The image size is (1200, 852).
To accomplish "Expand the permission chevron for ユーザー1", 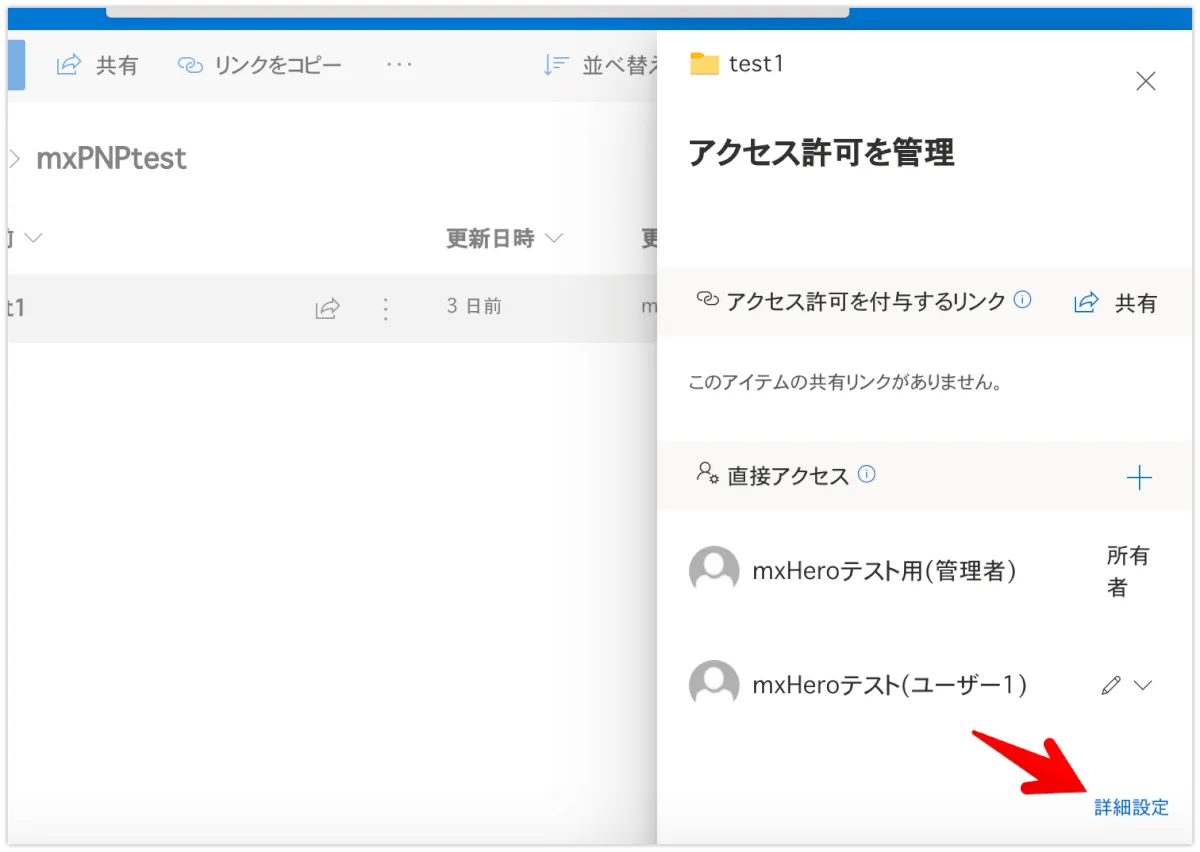I will coord(1143,685).
